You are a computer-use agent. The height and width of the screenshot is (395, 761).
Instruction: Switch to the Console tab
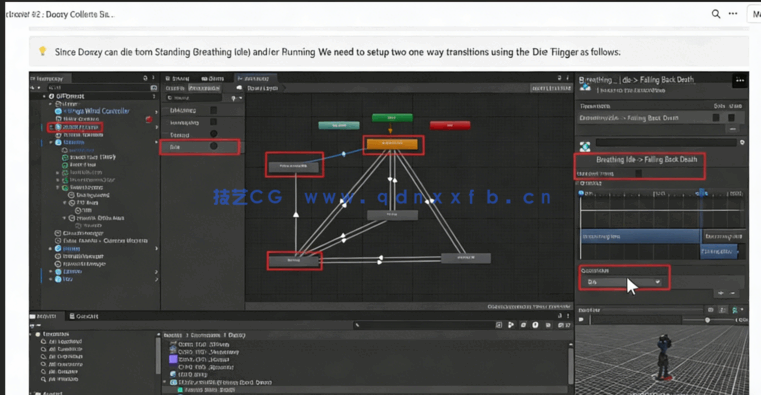(84, 316)
